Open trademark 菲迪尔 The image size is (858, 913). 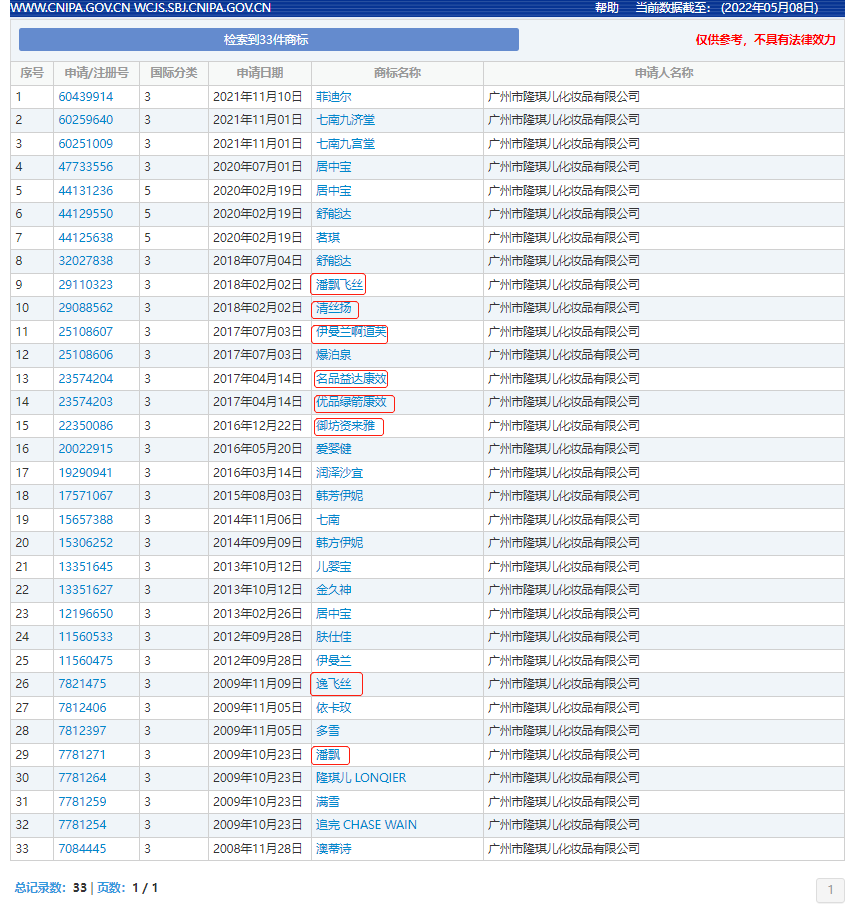(x=334, y=97)
